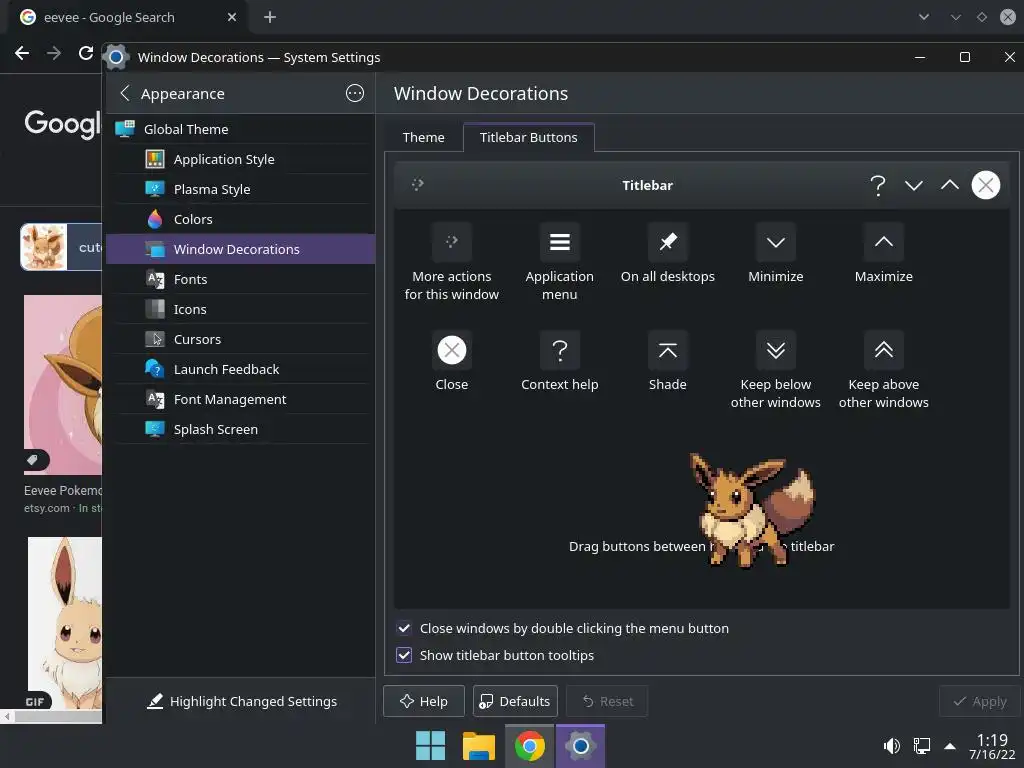Open the Eevee GIF image result in Chrome
The height and width of the screenshot is (768, 1024).
click(x=65, y=623)
